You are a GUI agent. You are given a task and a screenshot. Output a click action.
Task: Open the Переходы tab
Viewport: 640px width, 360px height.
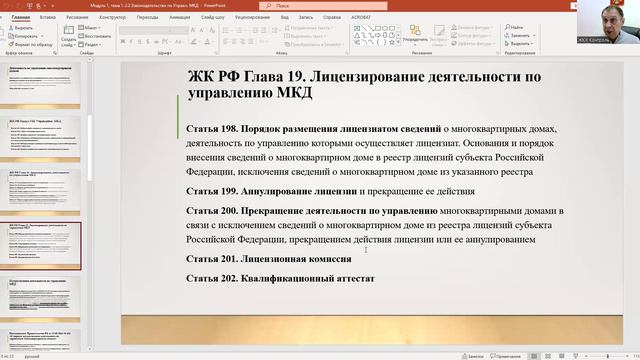click(147, 18)
